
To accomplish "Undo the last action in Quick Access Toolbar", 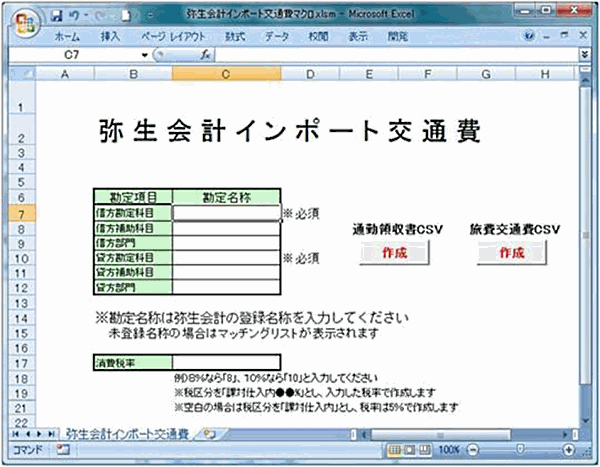I will tap(74, 15).
